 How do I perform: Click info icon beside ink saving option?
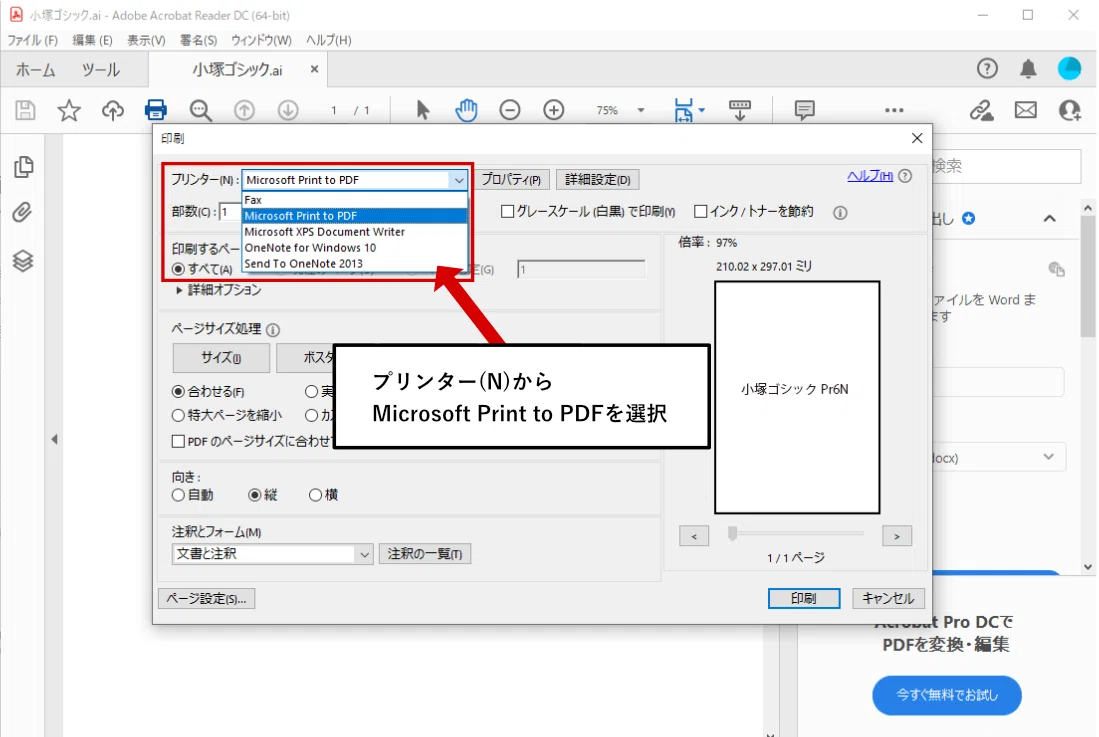(840, 212)
